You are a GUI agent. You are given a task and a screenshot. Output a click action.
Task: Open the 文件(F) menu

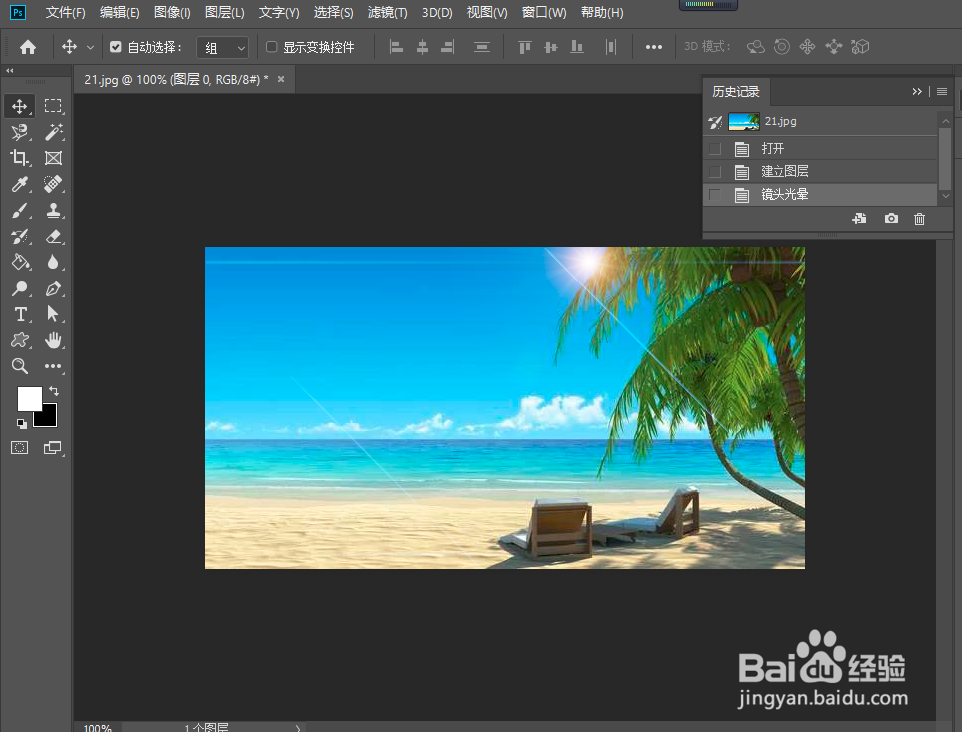click(x=65, y=12)
